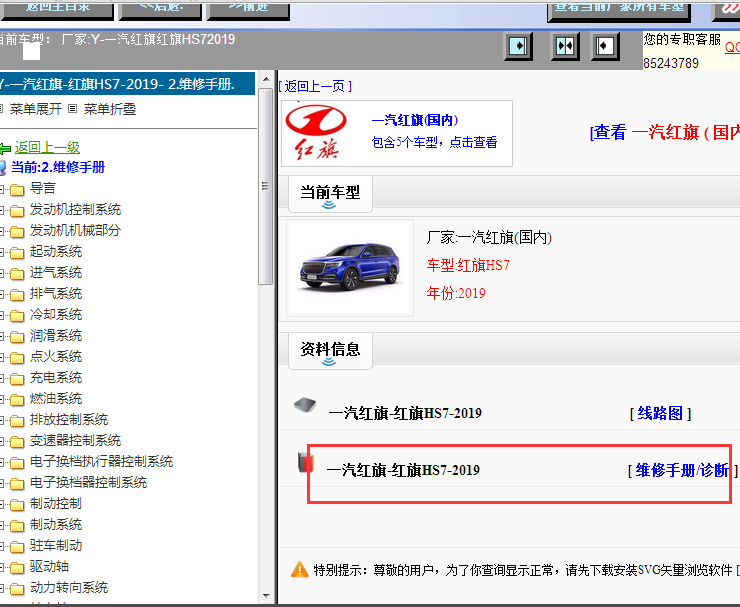Click the blue Hongqi HS7 car thumbnail

pyautogui.click(x=350, y=268)
